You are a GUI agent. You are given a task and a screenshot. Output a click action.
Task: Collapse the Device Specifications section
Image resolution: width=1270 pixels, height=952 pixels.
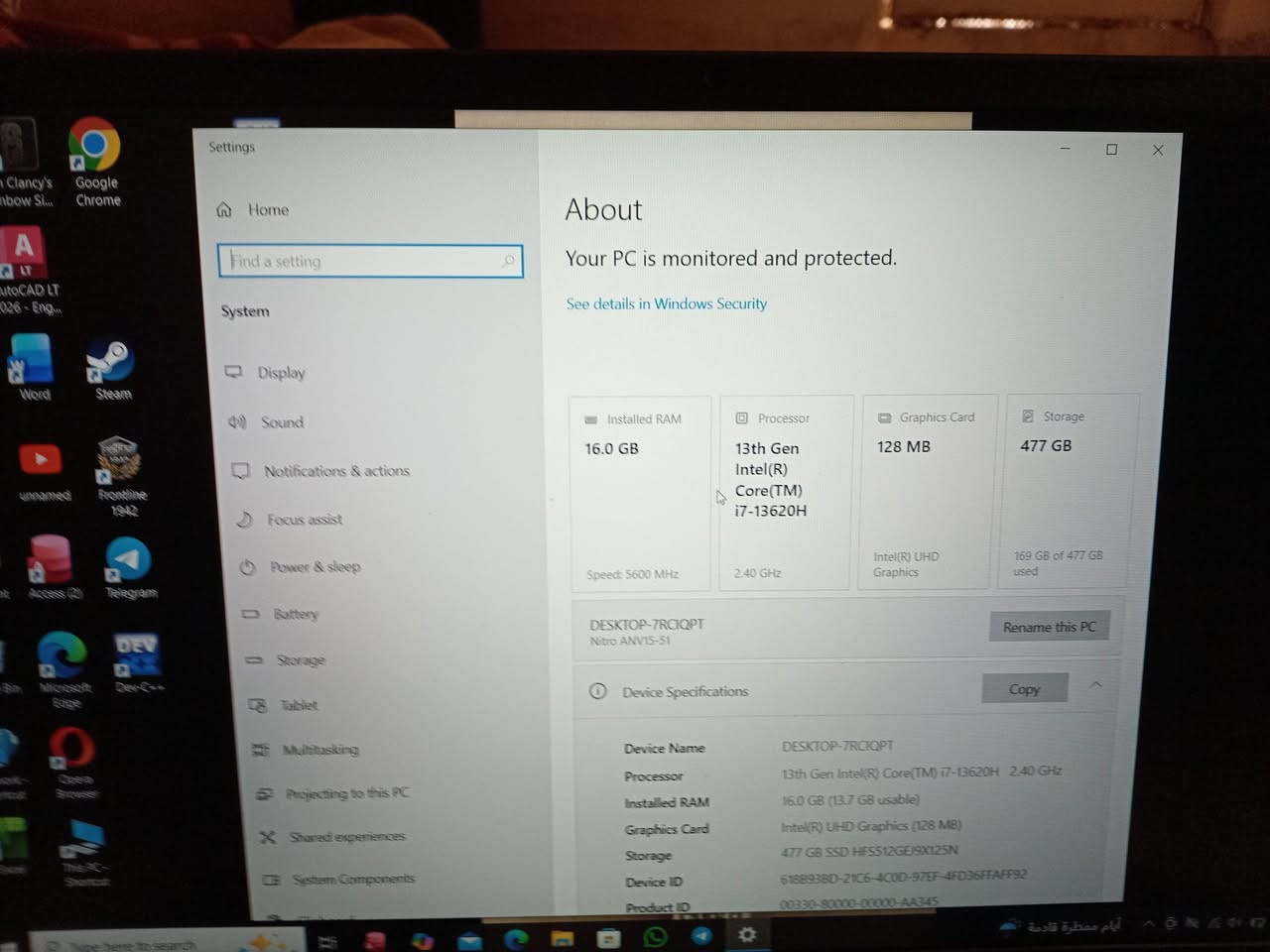pyautogui.click(x=1096, y=684)
